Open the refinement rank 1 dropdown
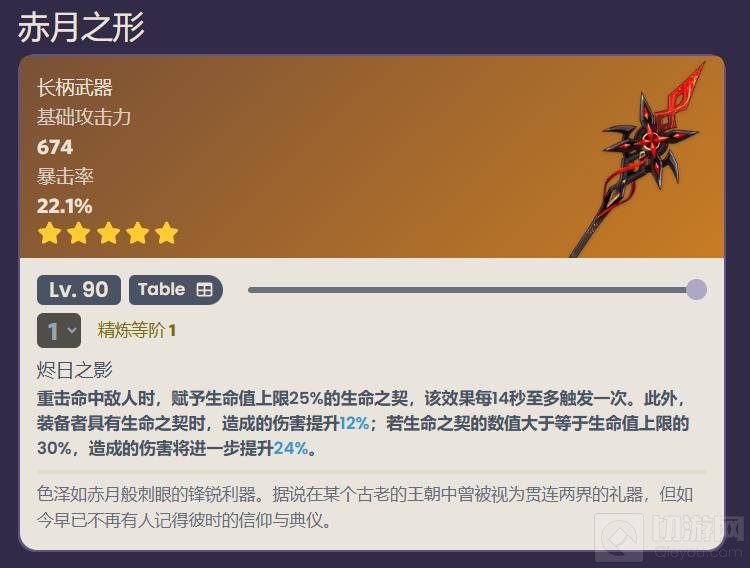Screen dimensions: 750x568 (x=59, y=331)
